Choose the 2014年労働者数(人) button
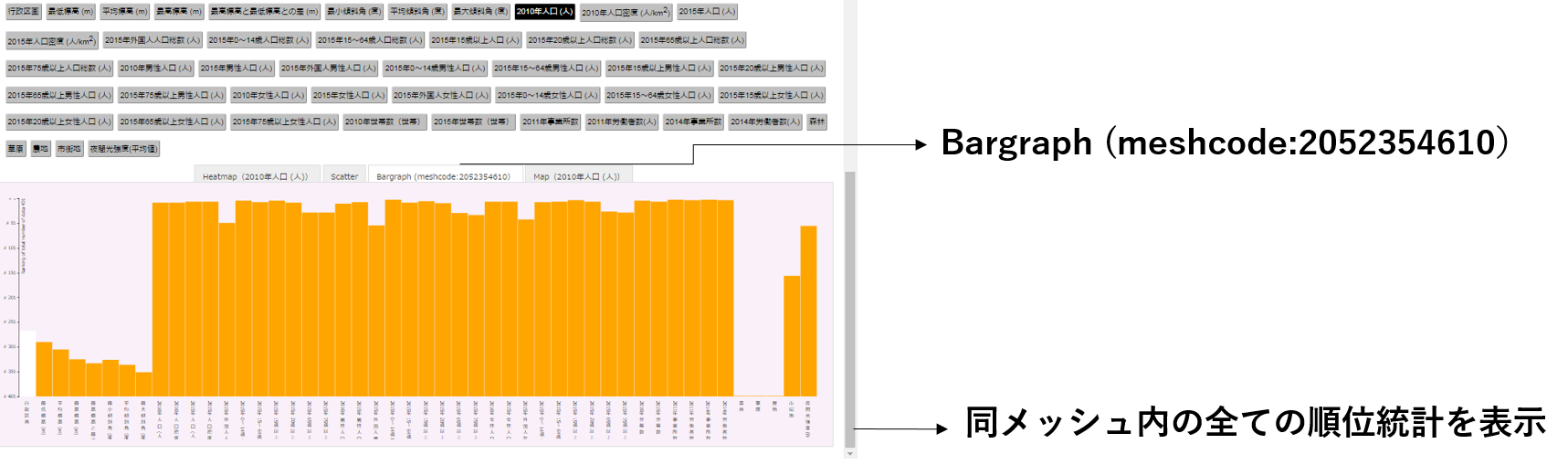 coord(765,122)
